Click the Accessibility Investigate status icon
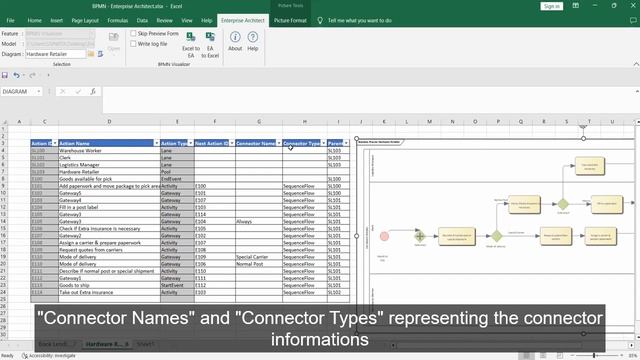 pos(25,356)
